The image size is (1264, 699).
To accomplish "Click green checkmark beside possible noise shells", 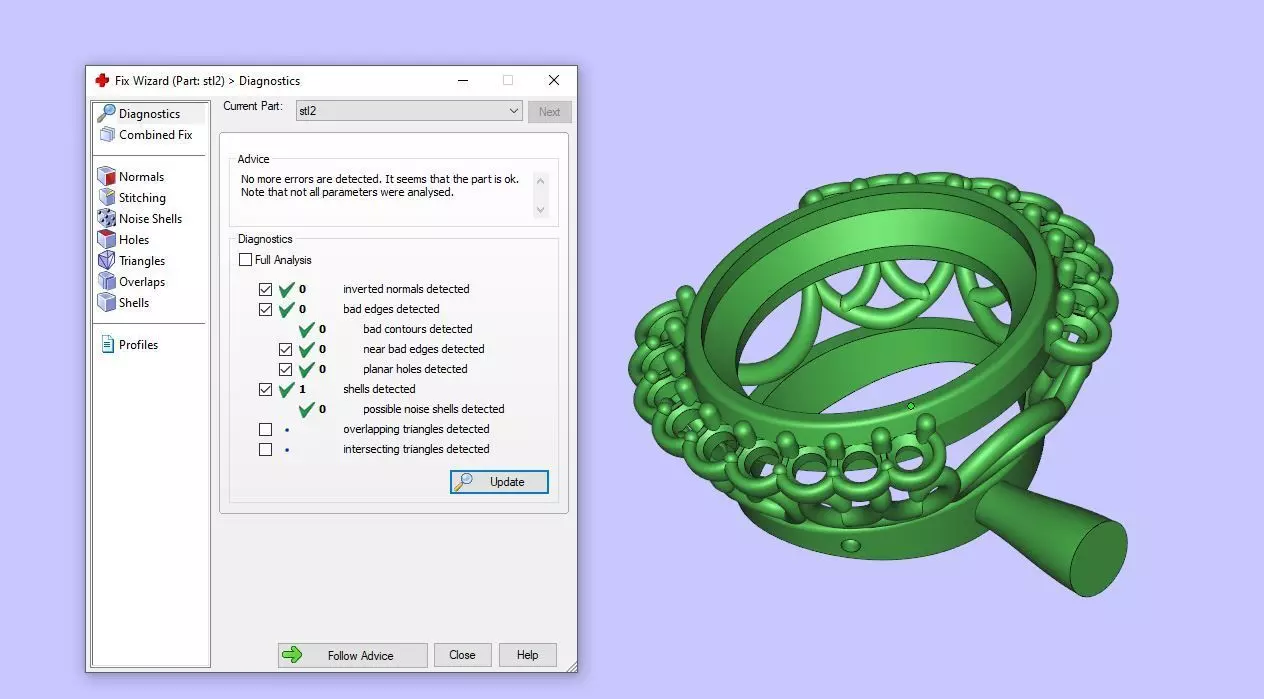I will click(307, 409).
